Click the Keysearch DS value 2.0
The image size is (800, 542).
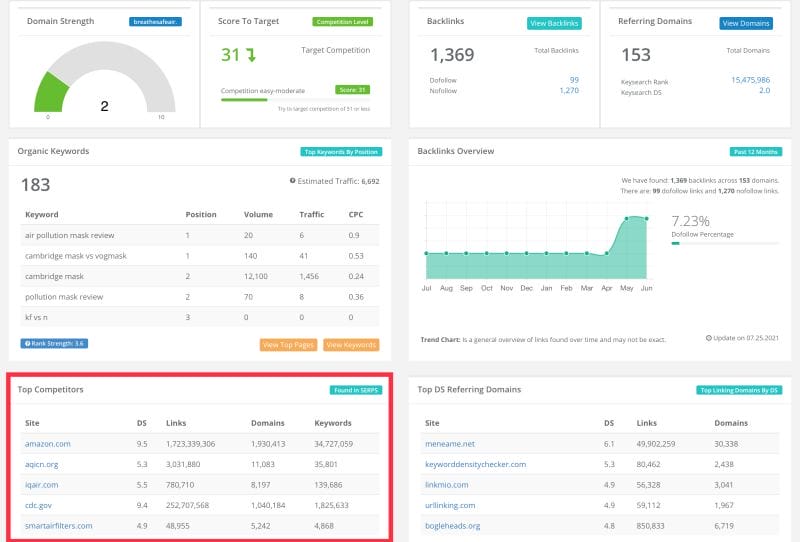[764, 90]
